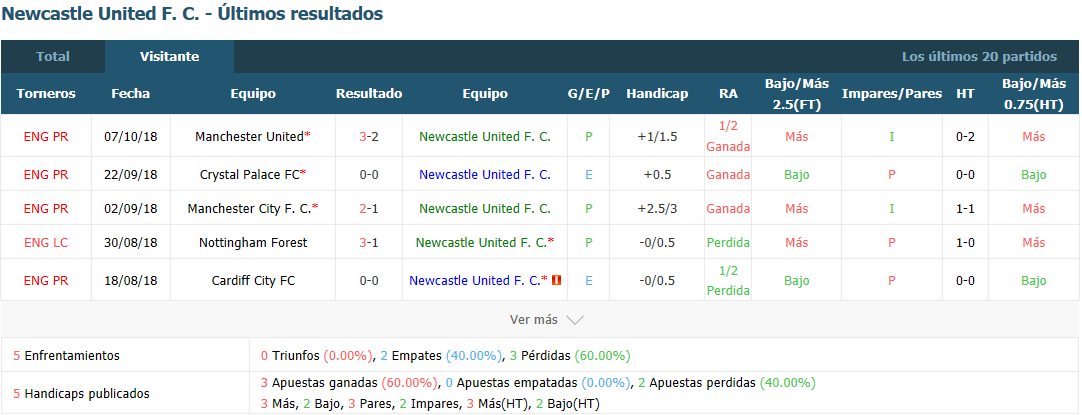Screen dimensions: 1082x415
Task: Switch to the Total tab
Action: tap(53, 57)
